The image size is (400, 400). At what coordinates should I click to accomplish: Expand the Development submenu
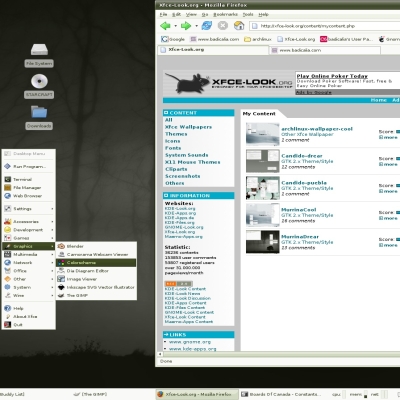click(x=29, y=230)
